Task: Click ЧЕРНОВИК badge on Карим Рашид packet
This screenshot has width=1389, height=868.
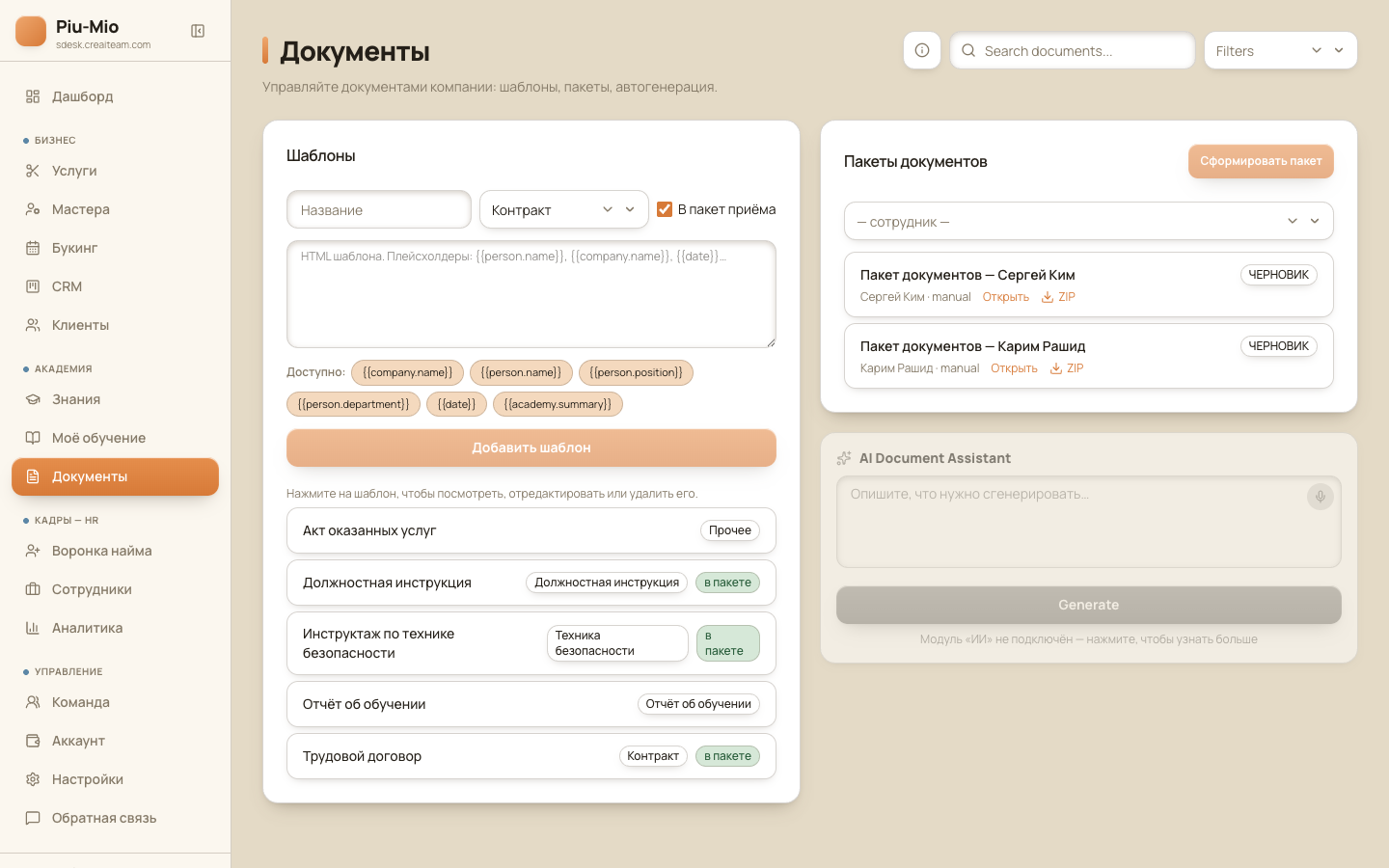Action: (1279, 346)
